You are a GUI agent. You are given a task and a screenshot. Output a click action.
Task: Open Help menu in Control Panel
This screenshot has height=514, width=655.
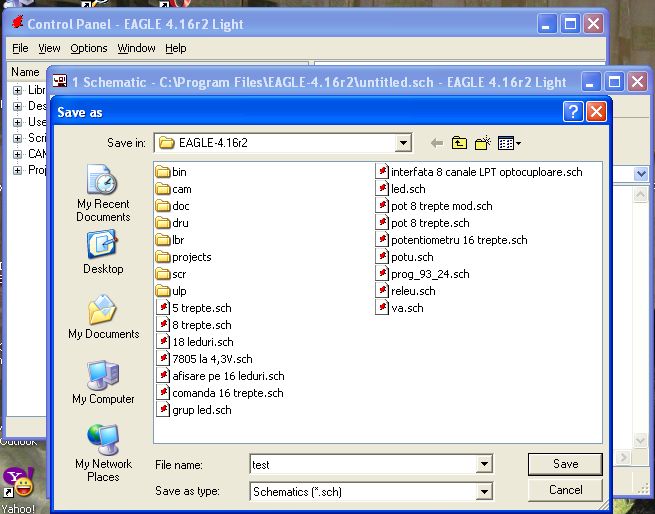175,48
